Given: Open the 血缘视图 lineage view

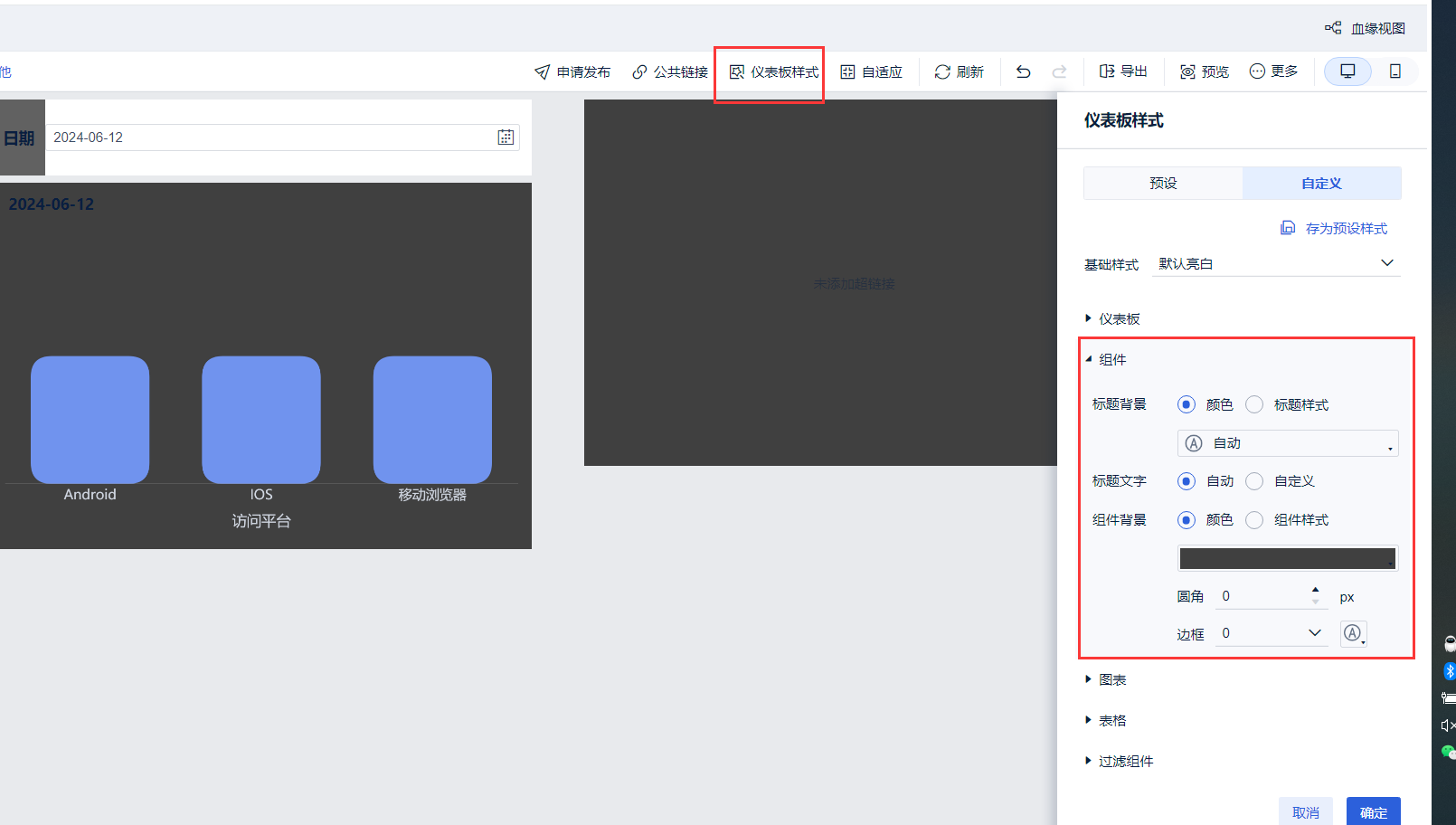Looking at the screenshot, I should (x=1366, y=28).
